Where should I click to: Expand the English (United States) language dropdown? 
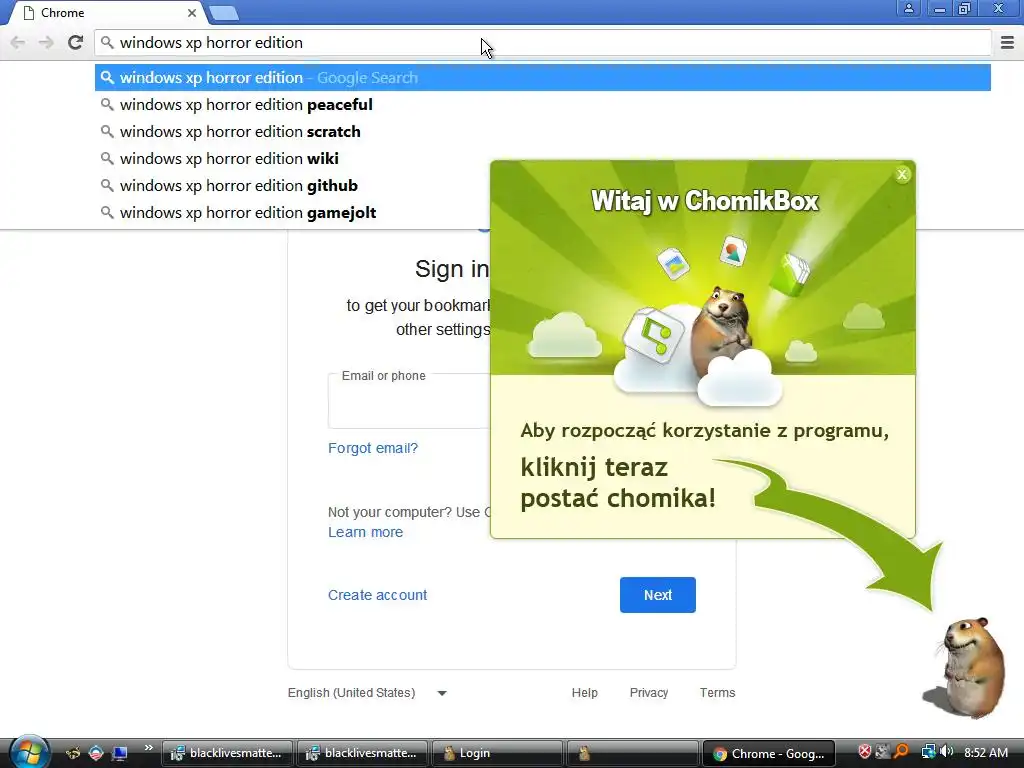(367, 693)
